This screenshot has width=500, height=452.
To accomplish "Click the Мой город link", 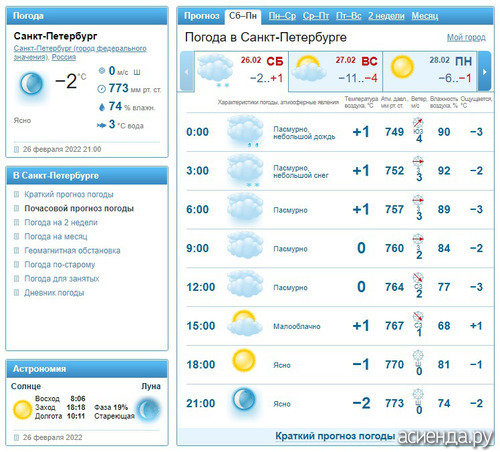I will (x=466, y=37).
